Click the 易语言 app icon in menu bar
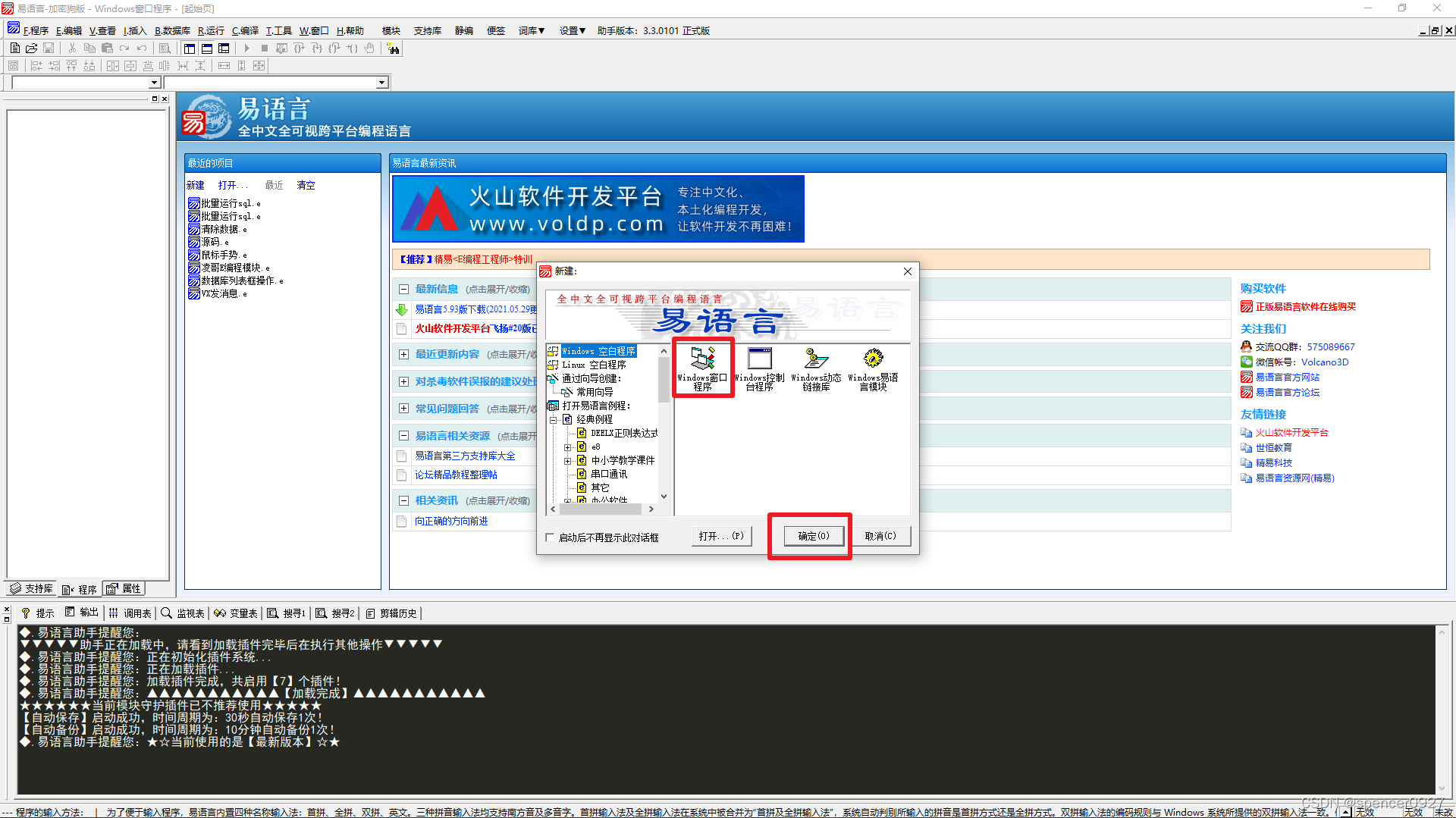Image resolution: width=1456 pixels, height=818 pixels. coord(14,29)
